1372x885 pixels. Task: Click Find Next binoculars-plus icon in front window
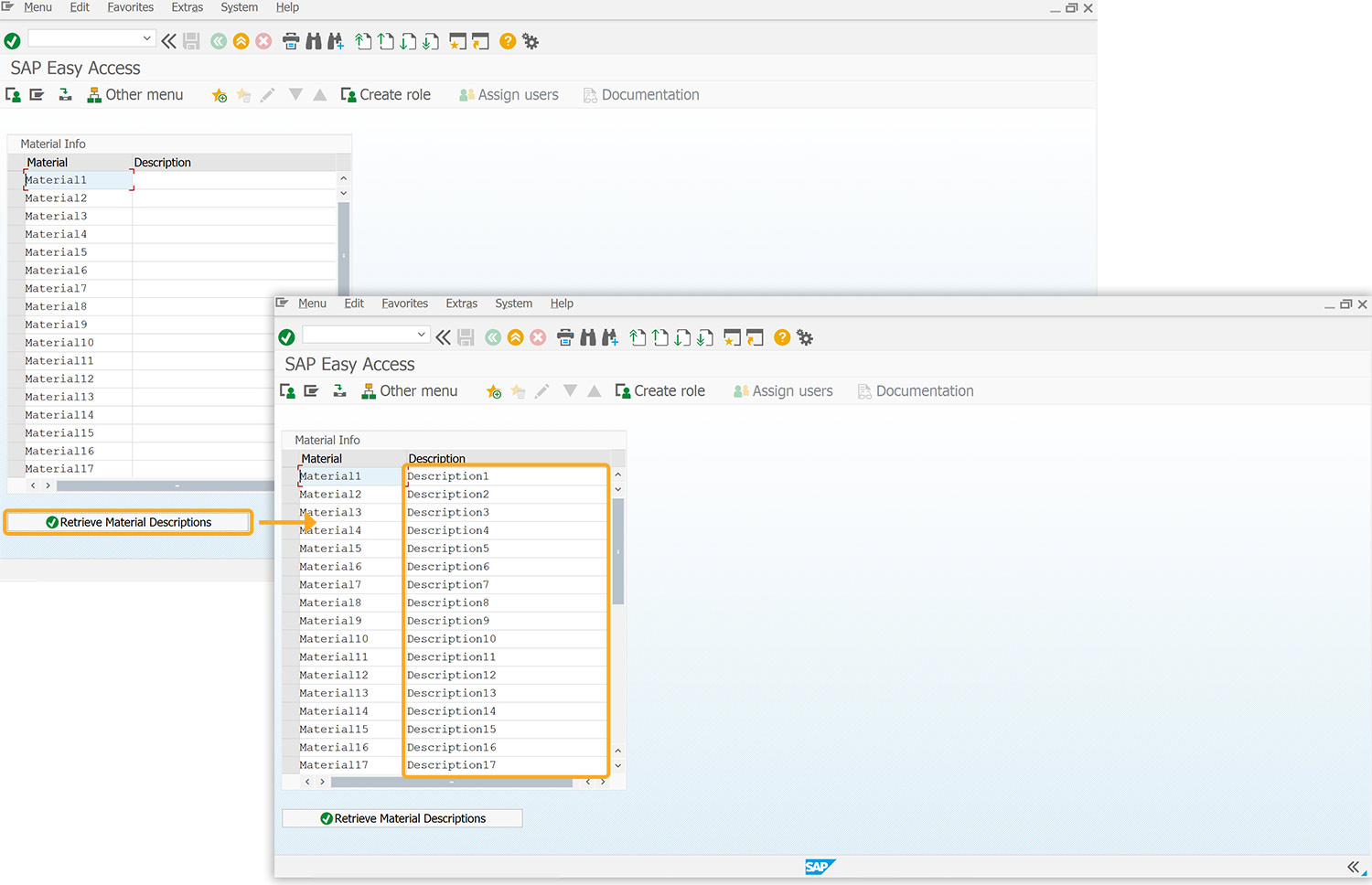610,337
